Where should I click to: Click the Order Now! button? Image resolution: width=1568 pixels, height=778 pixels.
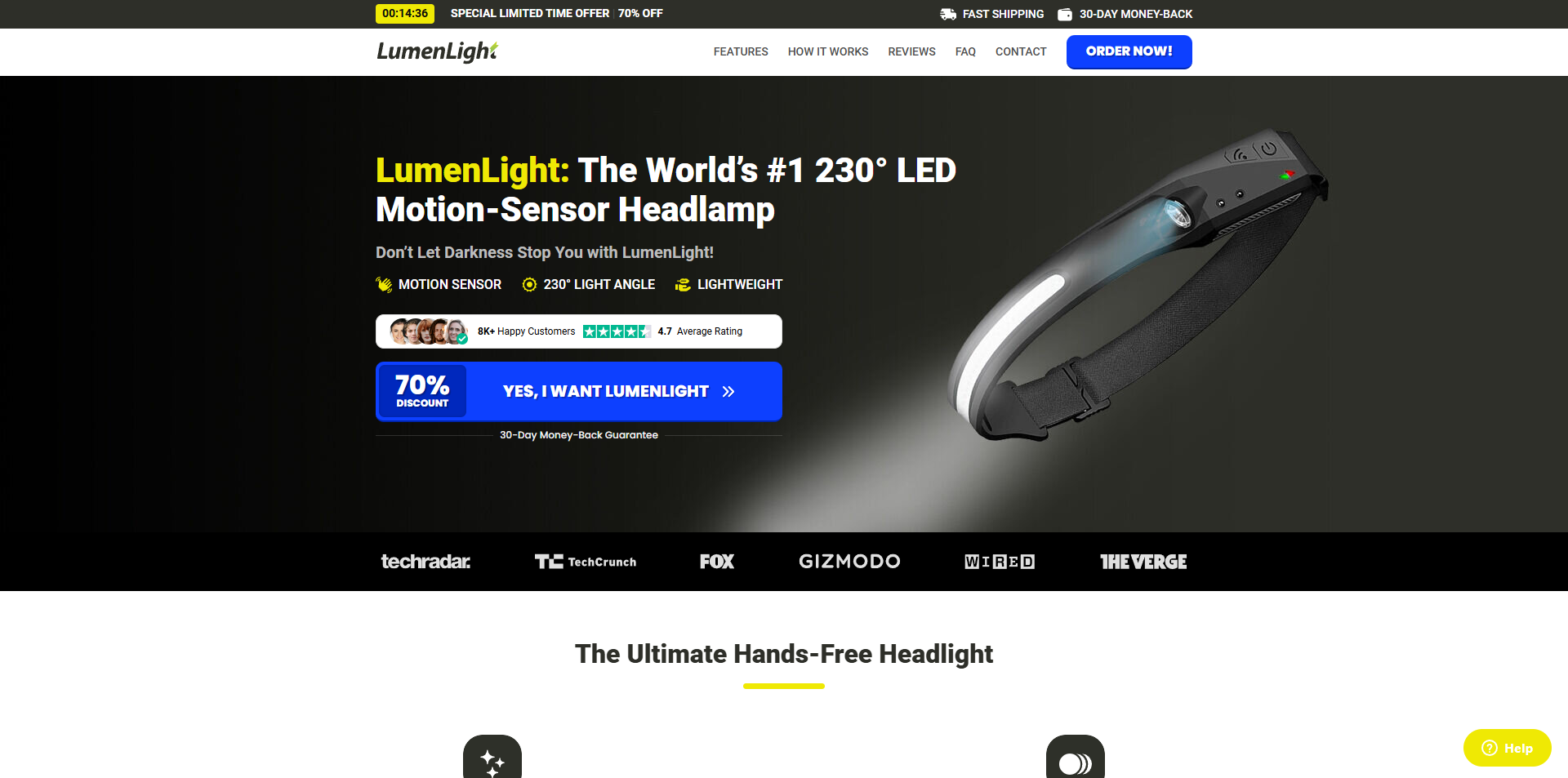1129,51
